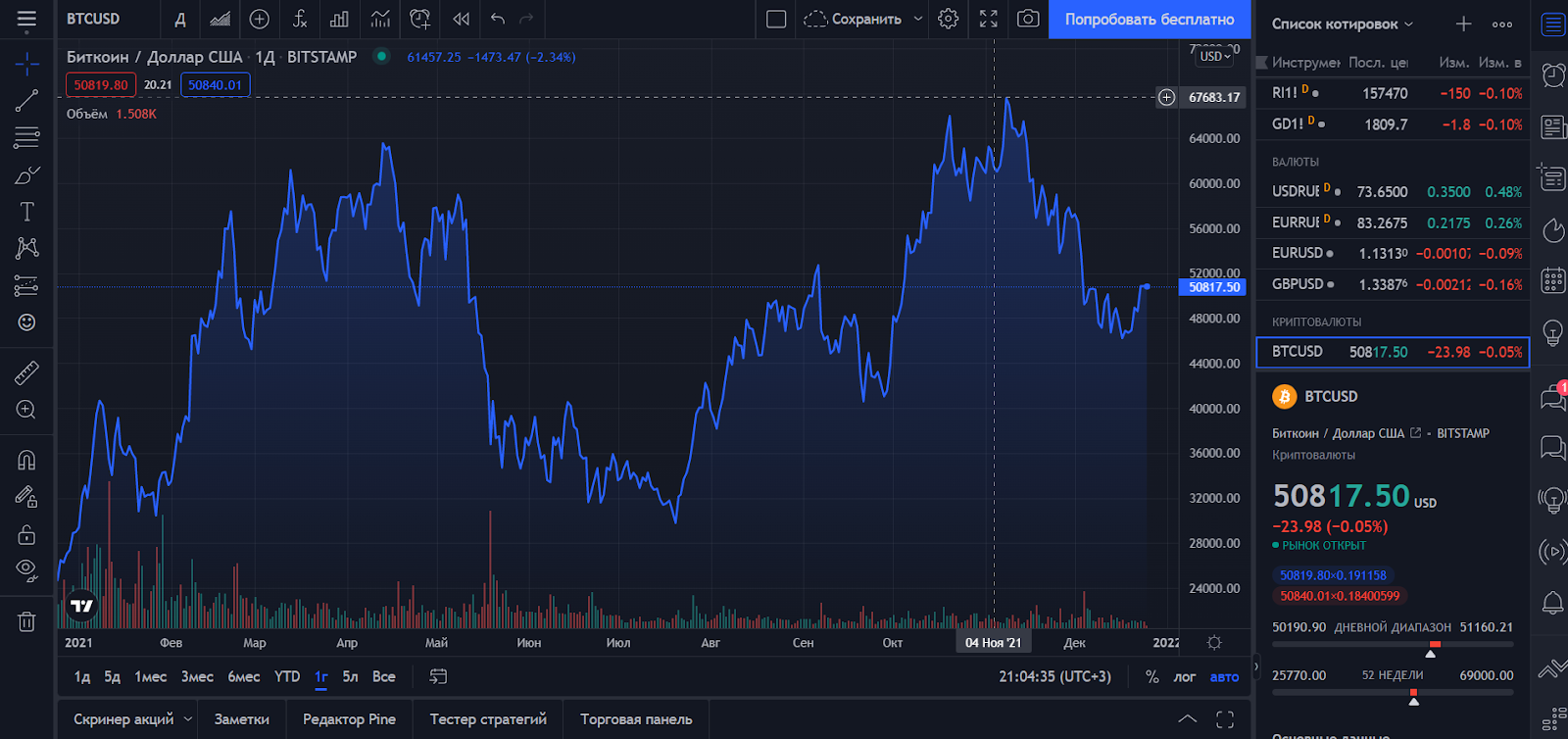Undo the last chart action
Viewport: 1568px width, 739px height.
click(x=498, y=19)
